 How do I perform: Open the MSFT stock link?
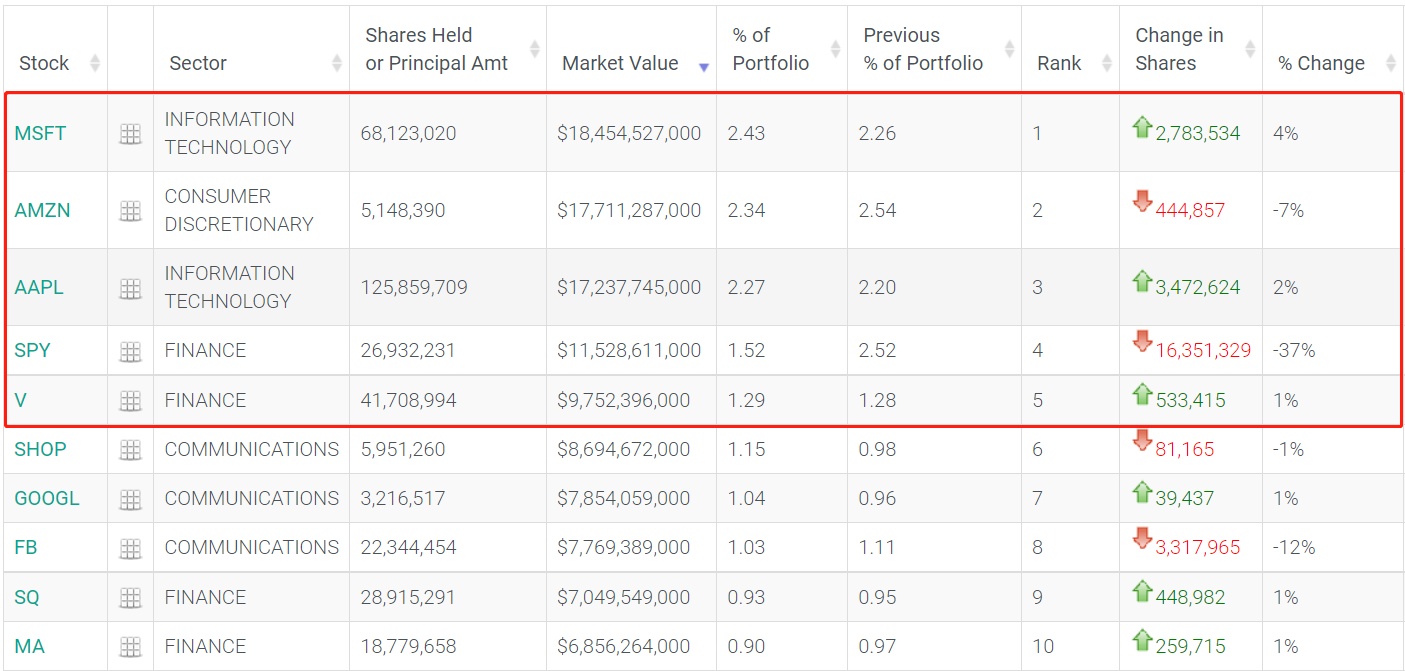40,134
